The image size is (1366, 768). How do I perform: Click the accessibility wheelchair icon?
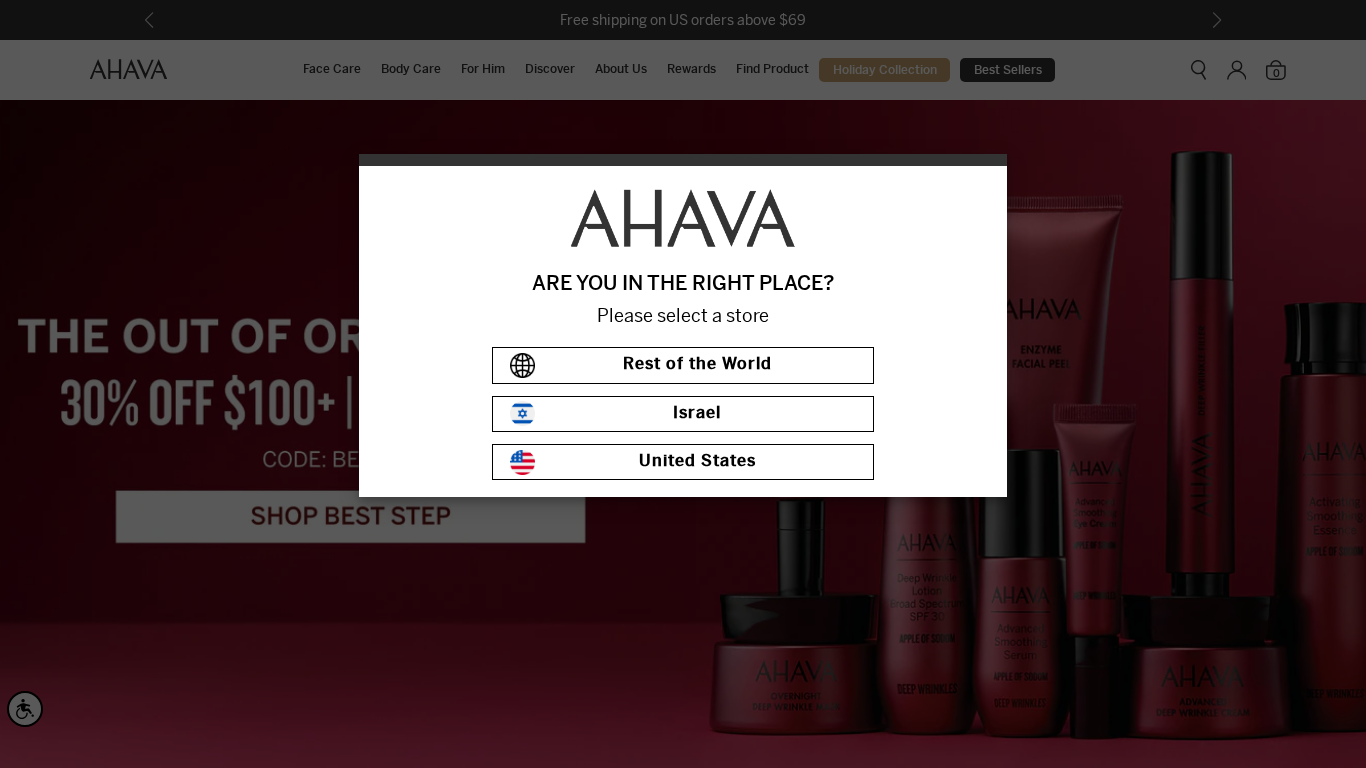(25, 709)
